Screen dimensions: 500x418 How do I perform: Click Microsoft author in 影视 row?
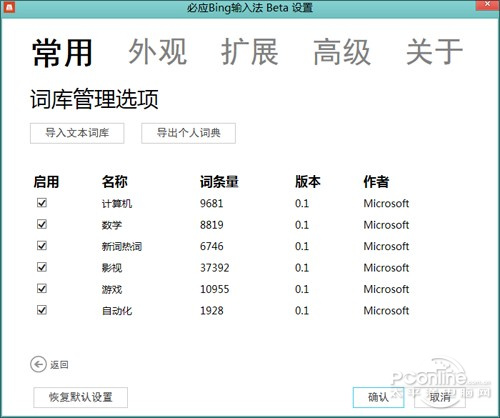[x=386, y=268]
